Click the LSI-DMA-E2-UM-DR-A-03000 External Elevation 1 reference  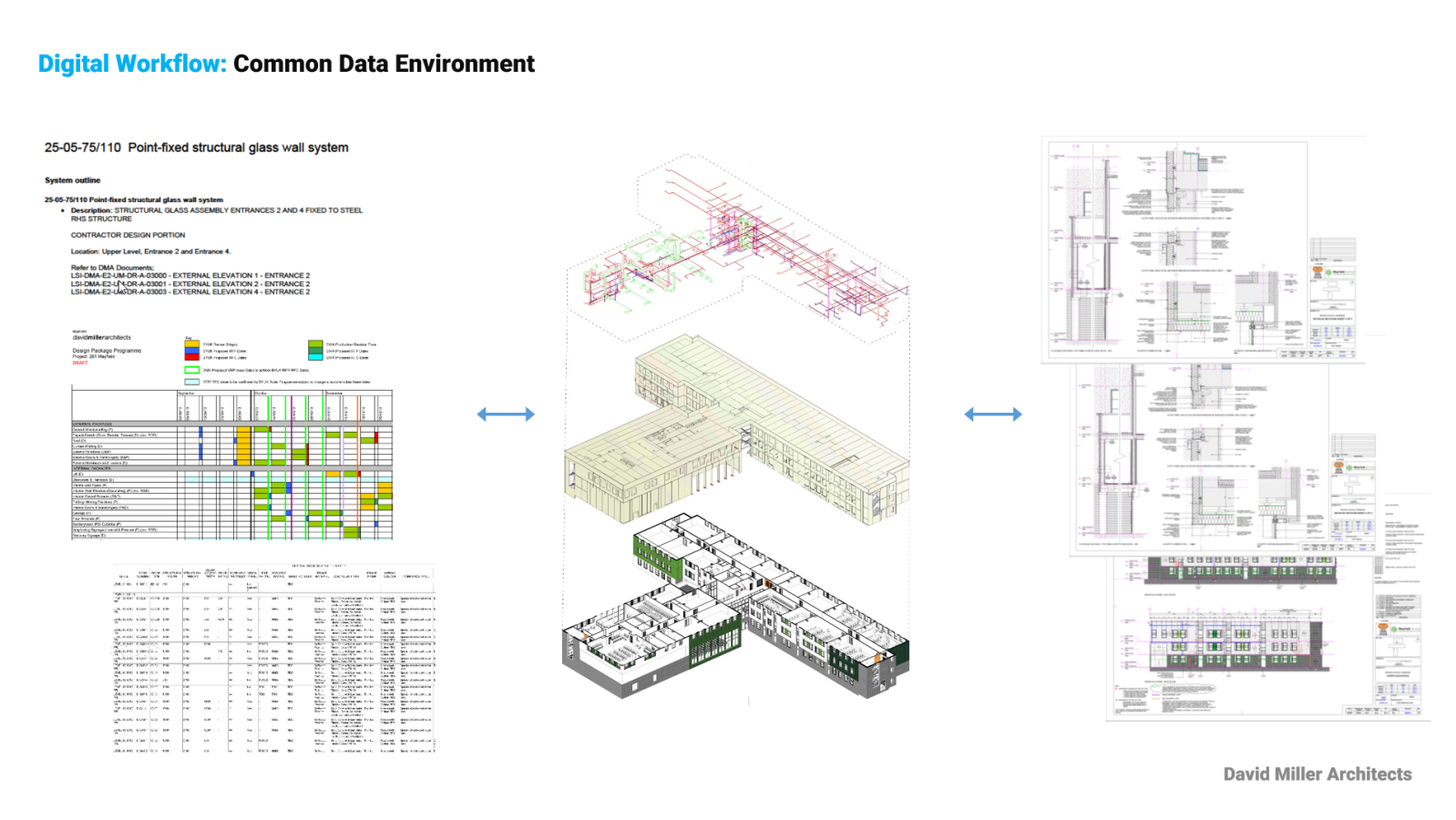190,275
